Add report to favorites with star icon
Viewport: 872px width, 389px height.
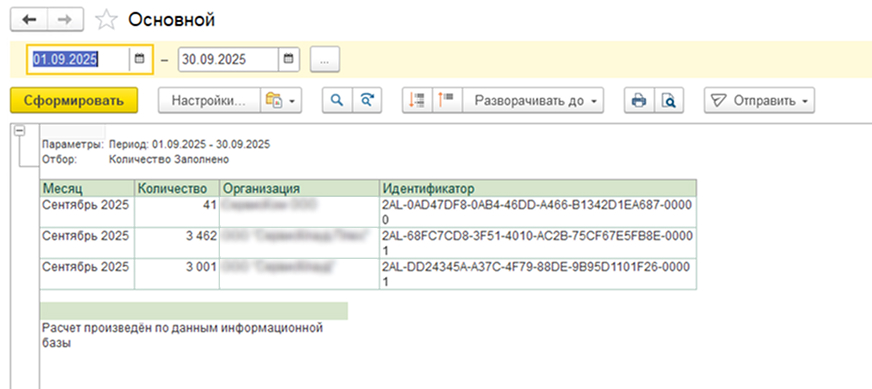[106, 20]
